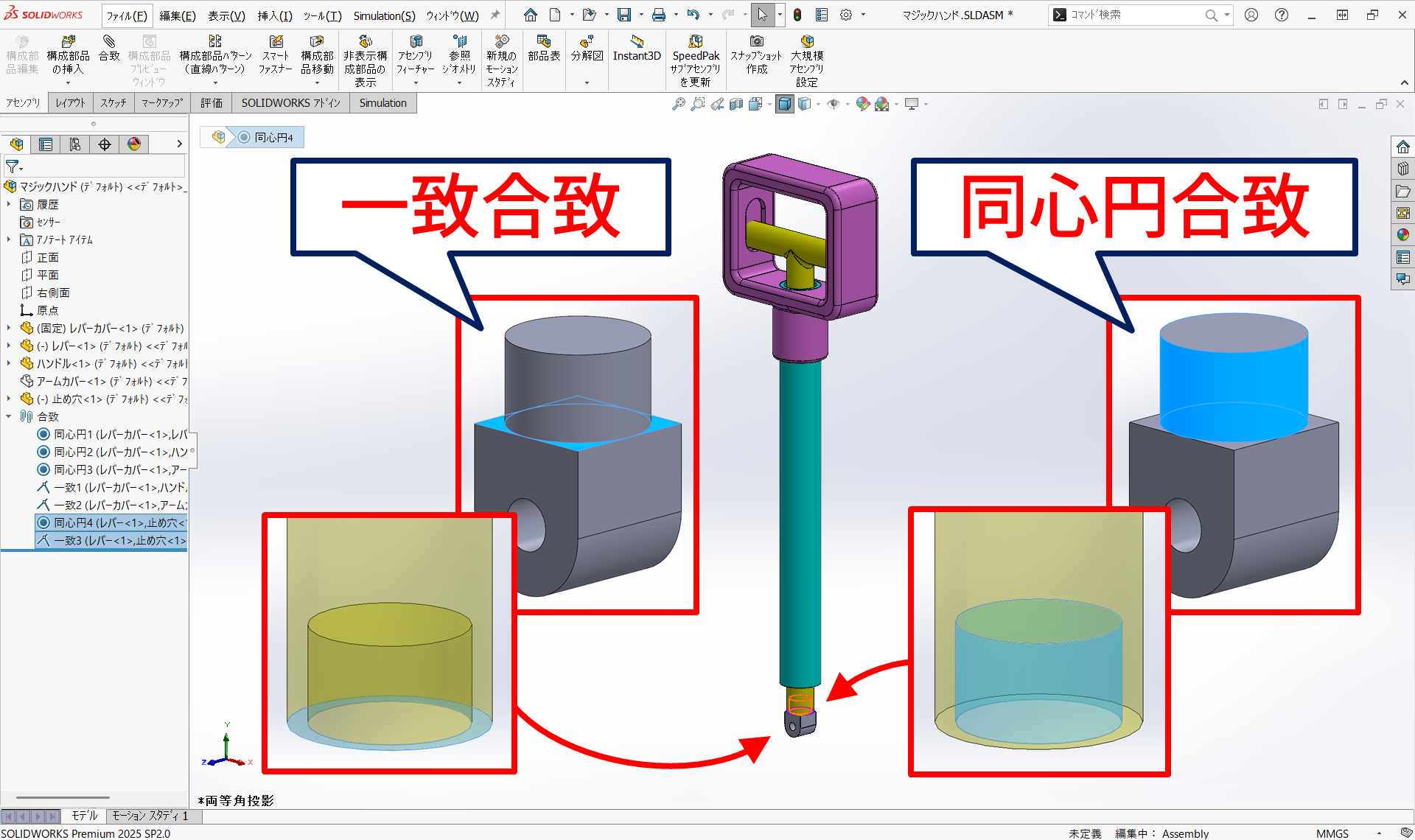The width and height of the screenshot is (1415, 840).
Task: Open the ConfigurationManager tab icon
Action: pos(75,144)
